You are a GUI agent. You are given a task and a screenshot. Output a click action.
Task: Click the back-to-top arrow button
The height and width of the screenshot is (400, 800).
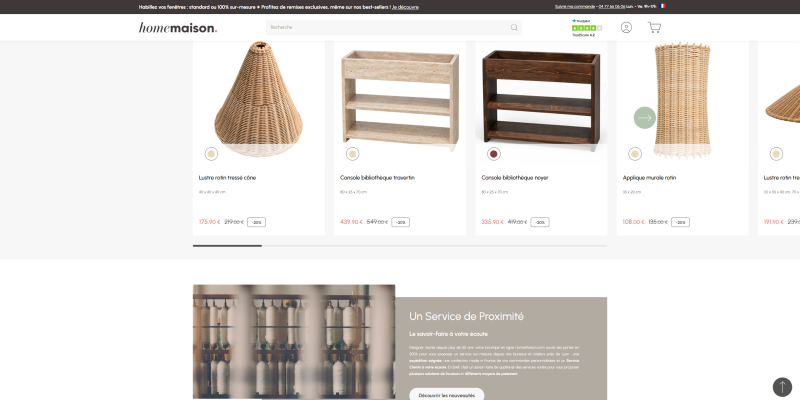(782, 387)
